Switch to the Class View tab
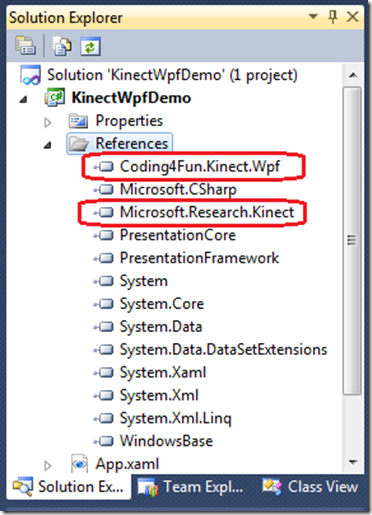372x515 pixels. [310, 487]
